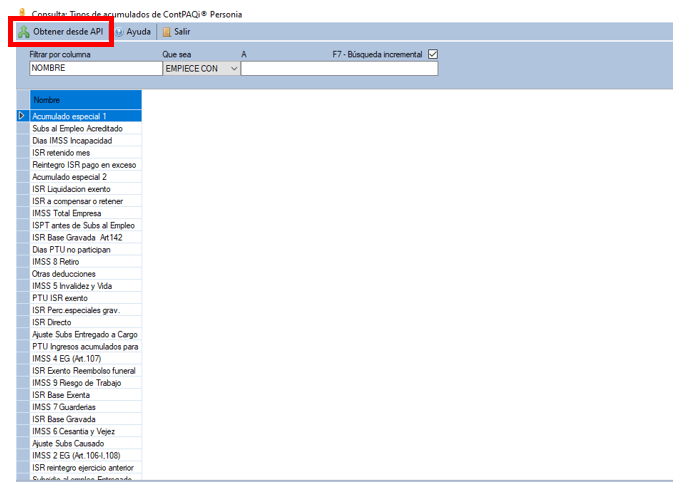Screen dimensions: 679x484
Task: Select row ISR retenido mes
Action: pos(86,152)
